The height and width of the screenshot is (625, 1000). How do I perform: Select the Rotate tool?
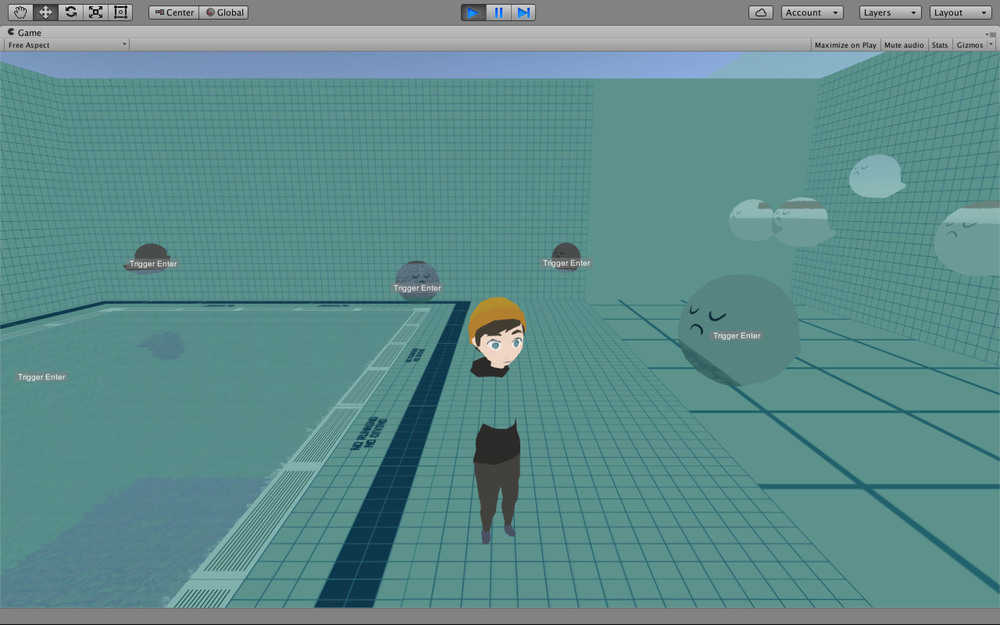click(70, 12)
